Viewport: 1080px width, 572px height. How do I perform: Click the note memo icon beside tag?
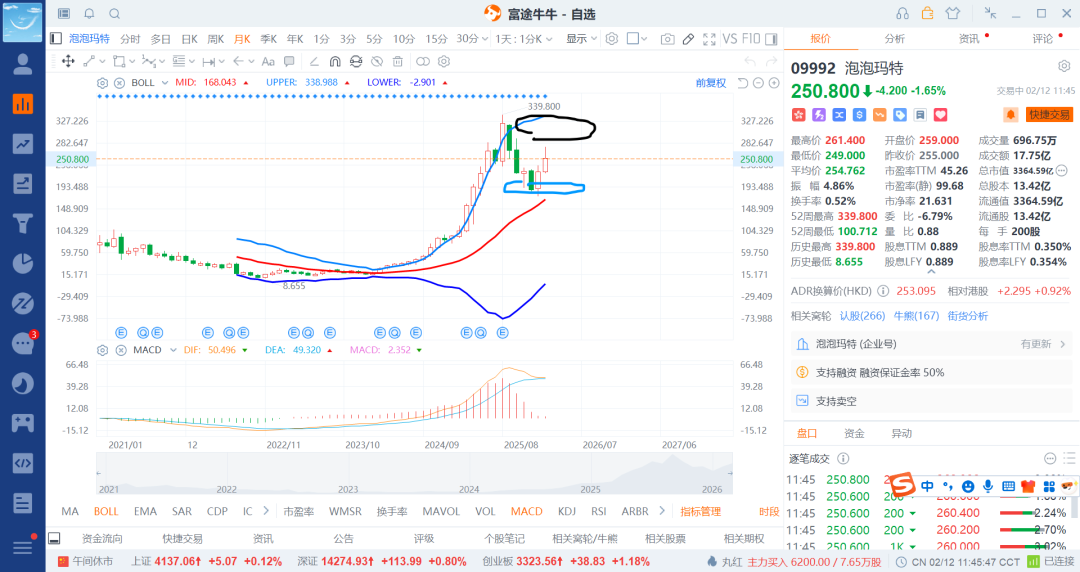click(x=920, y=115)
